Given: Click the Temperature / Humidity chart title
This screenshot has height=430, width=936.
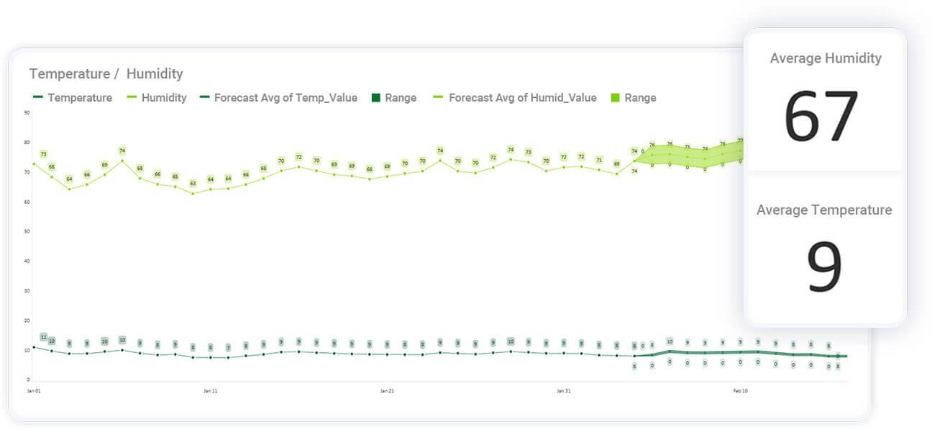Looking at the screenshot, I should [x=106, y=74].
